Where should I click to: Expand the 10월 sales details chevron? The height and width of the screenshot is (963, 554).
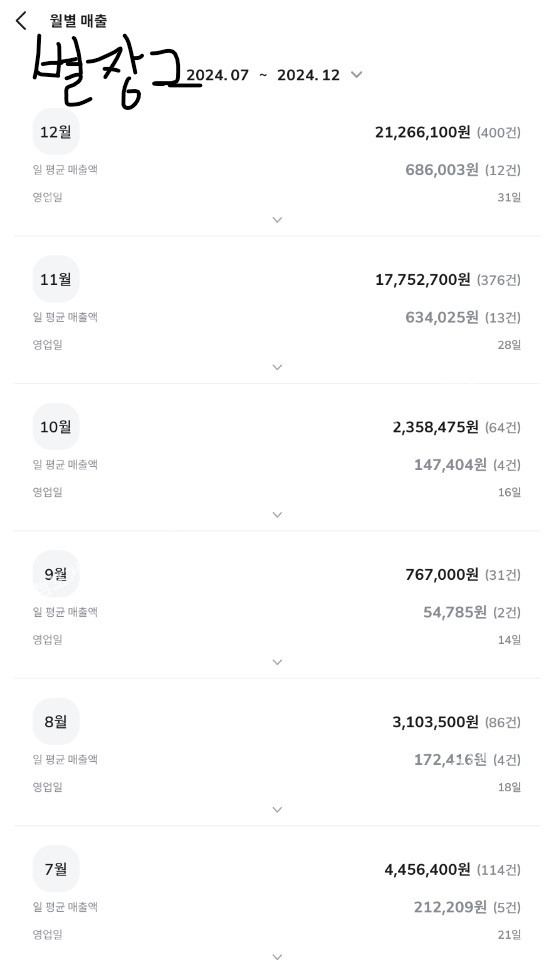277,515
